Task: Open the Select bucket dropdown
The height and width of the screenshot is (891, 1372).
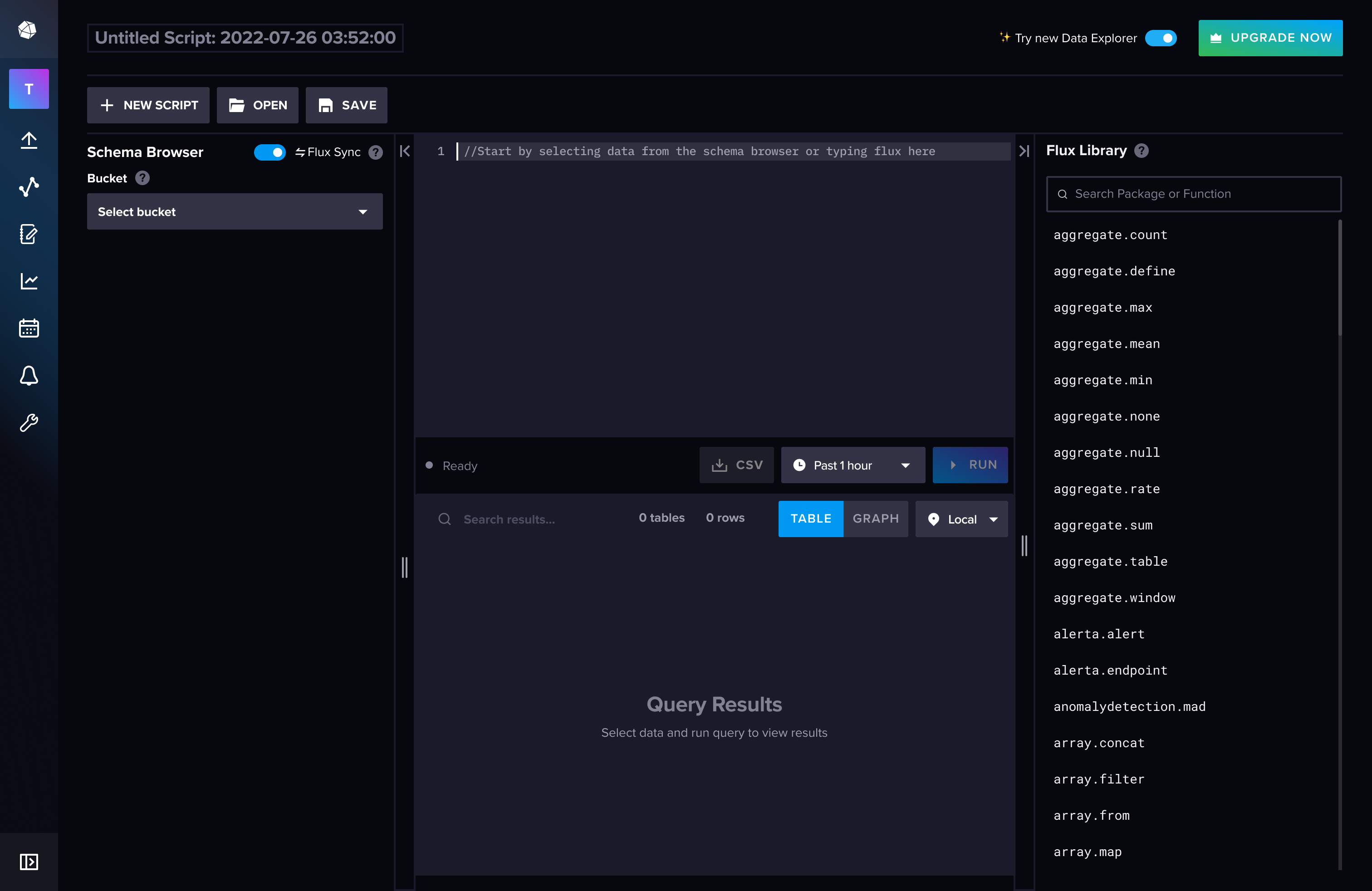Action: point(234,211)
